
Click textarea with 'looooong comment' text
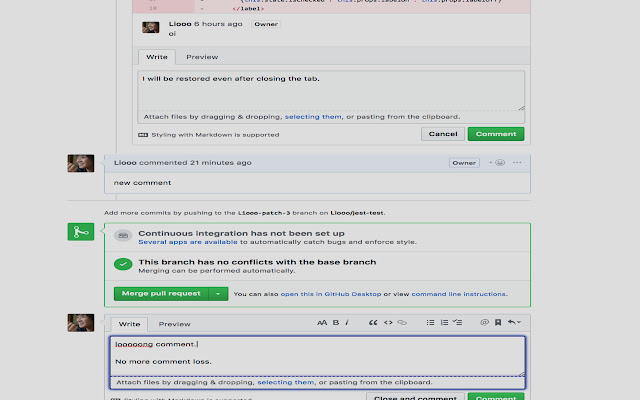(318, 356)
